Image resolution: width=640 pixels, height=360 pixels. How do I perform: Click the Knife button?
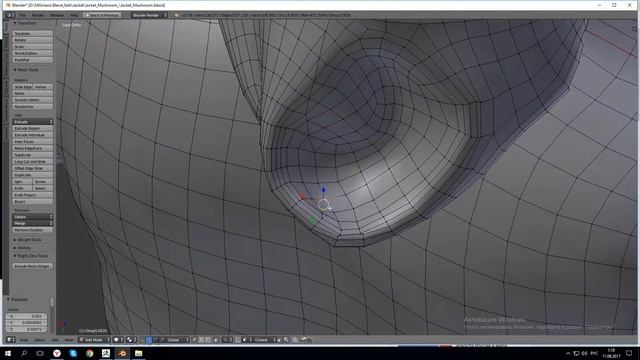22,188
